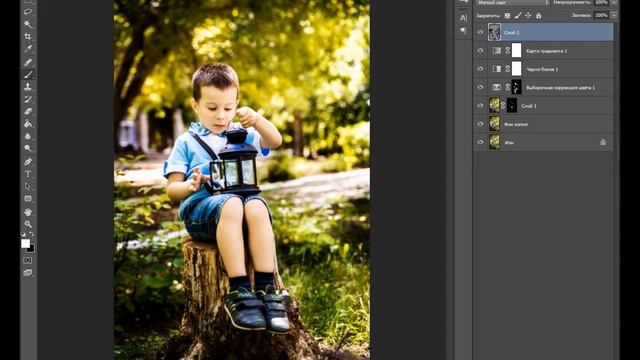Image resolution: width=640 pixels, height=360 pixels.
Task: Select the Dodge tool
Action: 28,148
